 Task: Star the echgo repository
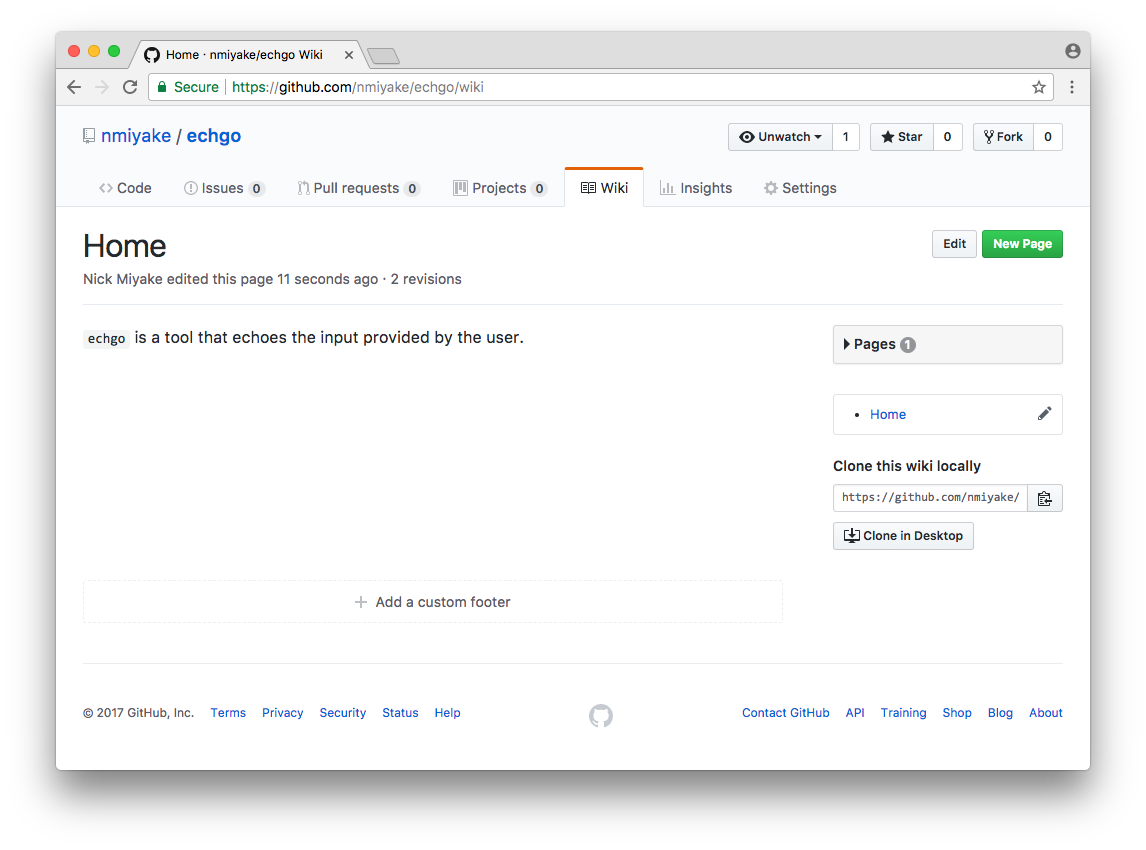tap(902, 137)
